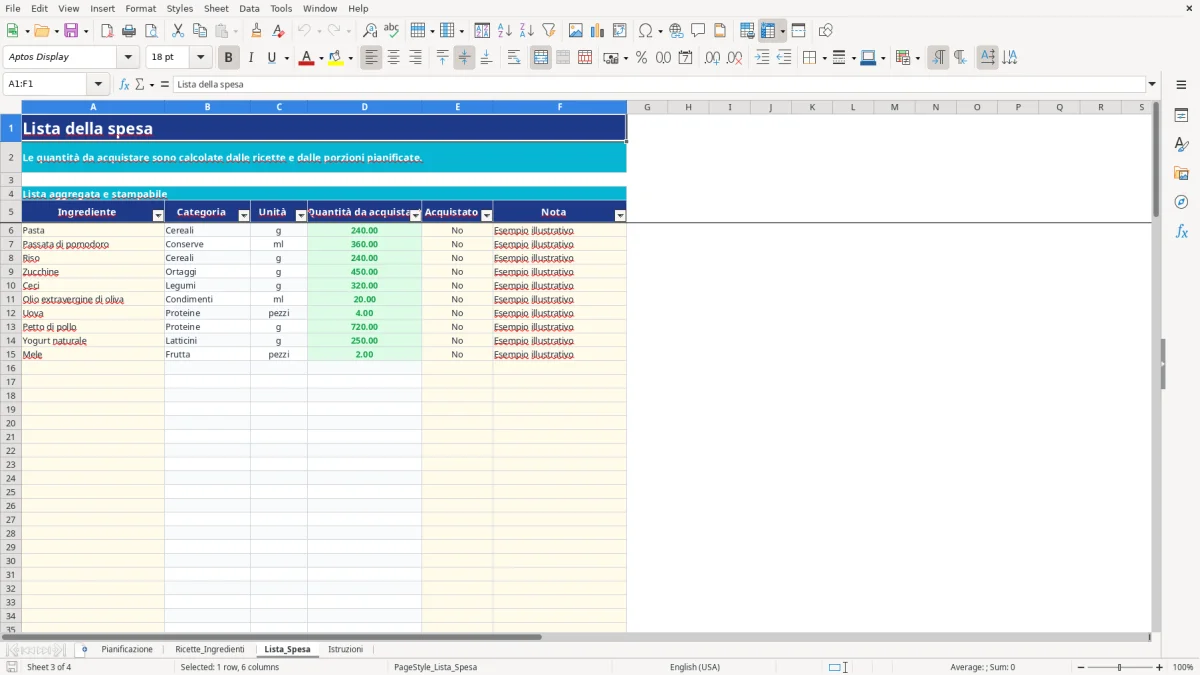1200x675 pixels.
Task: Switch to the Pianificazione sheet tab
Action: pos(127,650)
